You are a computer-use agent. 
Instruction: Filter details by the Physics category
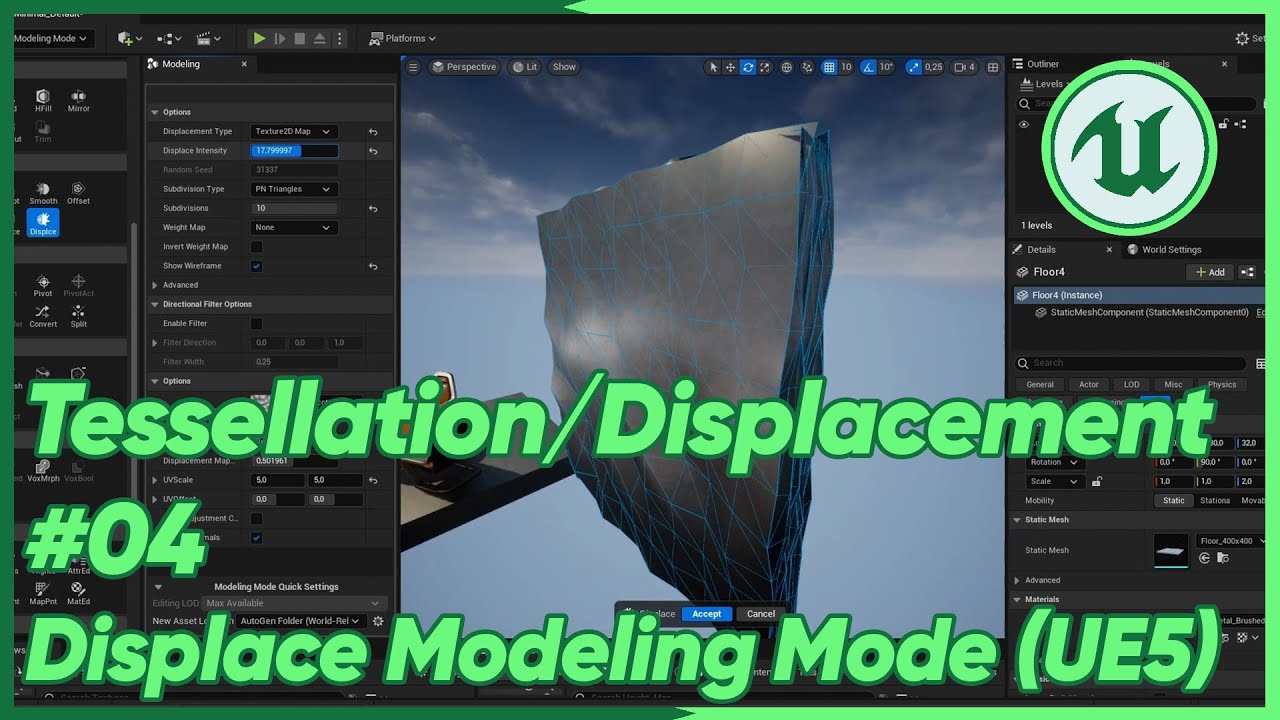click(1222, 384)
